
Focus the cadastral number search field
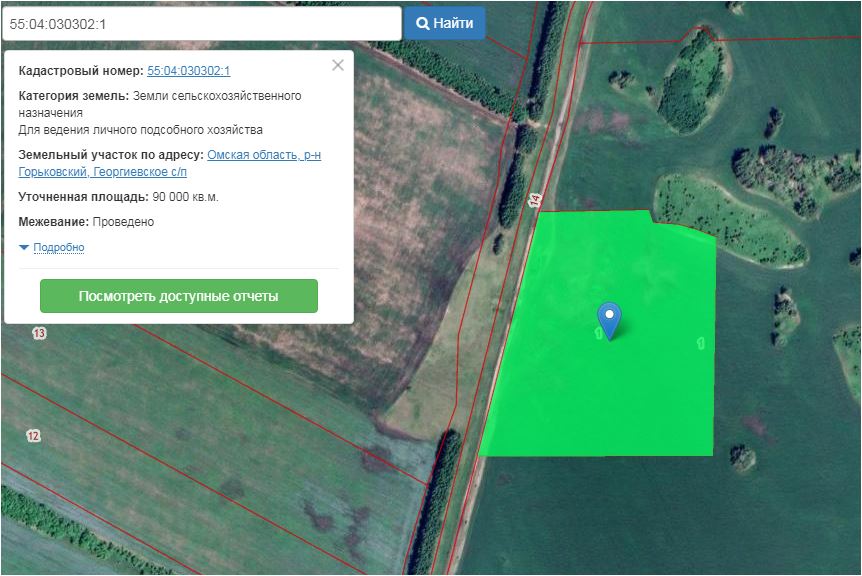(200, 23)
